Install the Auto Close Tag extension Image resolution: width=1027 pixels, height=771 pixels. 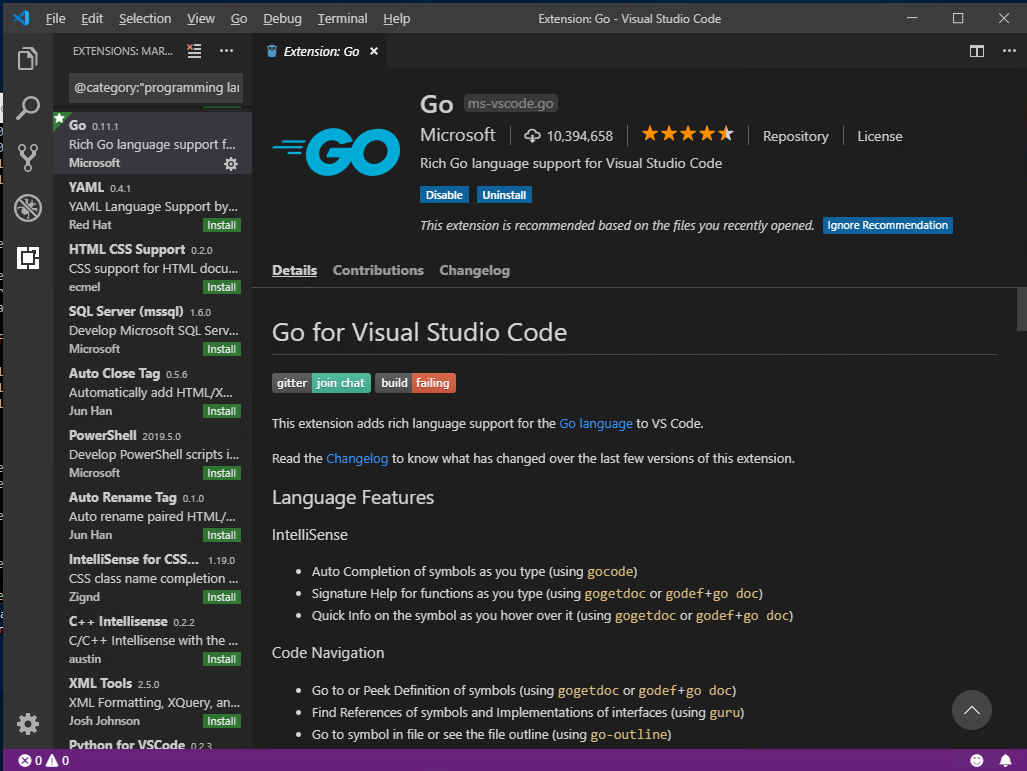(221, 411)
